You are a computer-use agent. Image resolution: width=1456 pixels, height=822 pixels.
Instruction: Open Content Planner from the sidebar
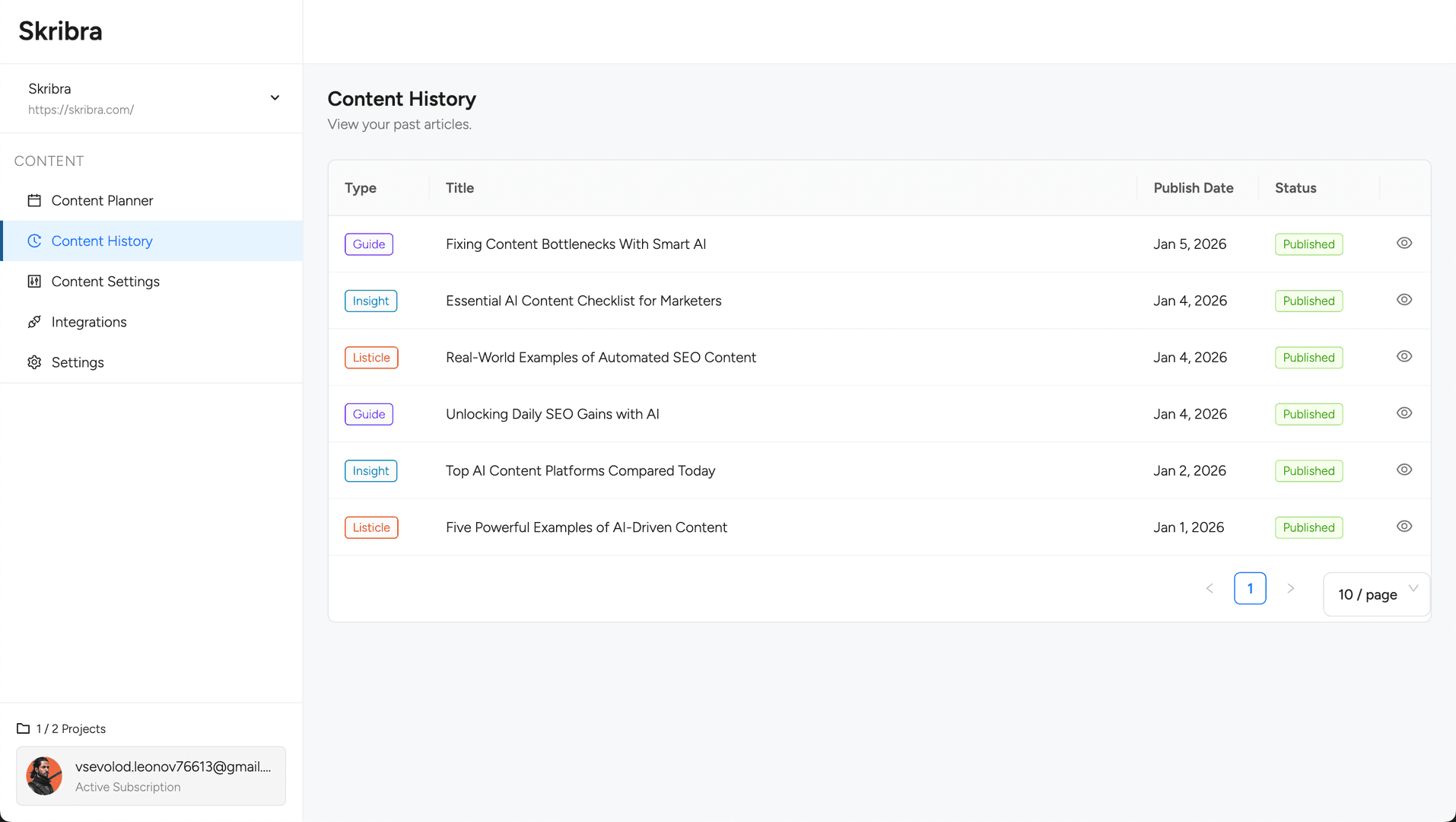tap(102, 201)
